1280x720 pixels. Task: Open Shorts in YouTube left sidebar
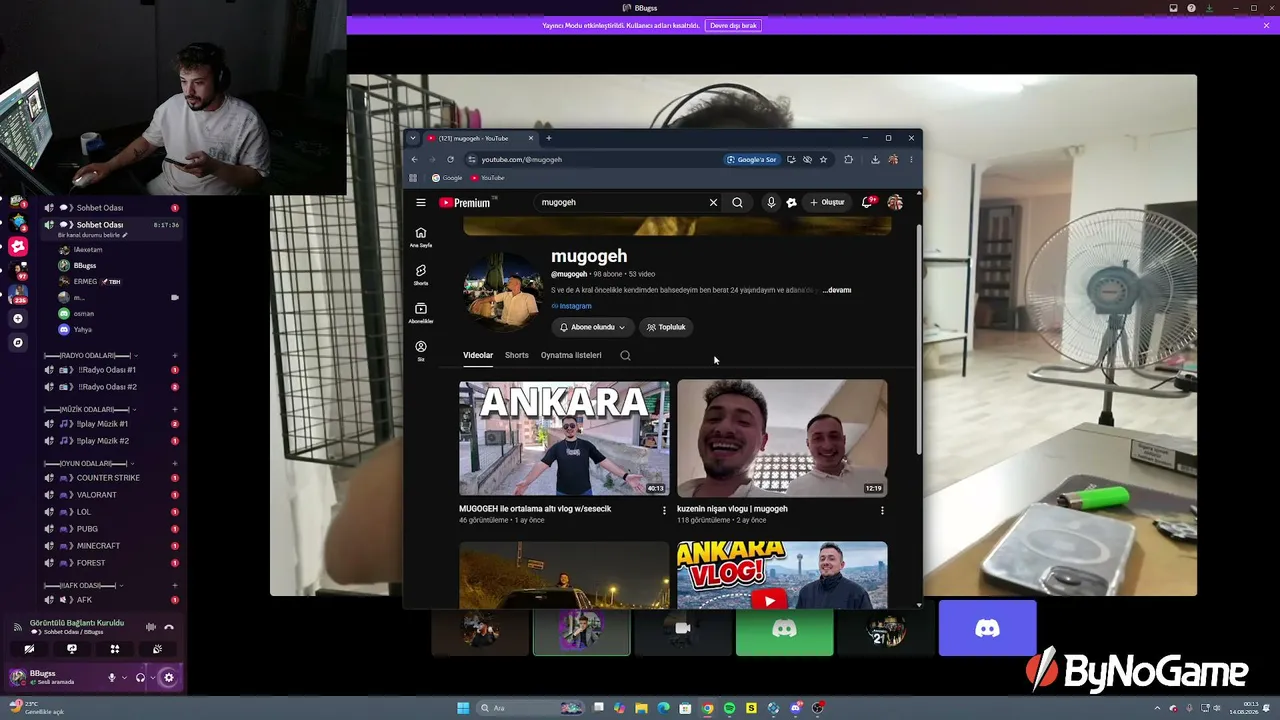pos(421,275)
